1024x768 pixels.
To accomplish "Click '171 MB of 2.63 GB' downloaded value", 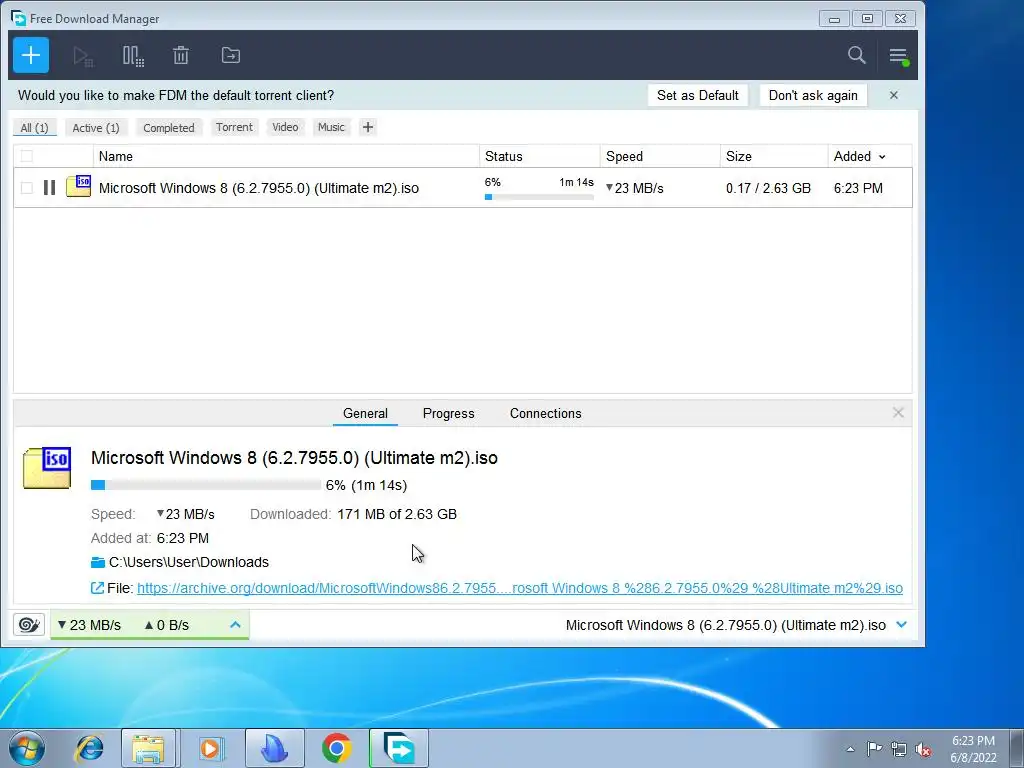I will click(x=397, y=514).
